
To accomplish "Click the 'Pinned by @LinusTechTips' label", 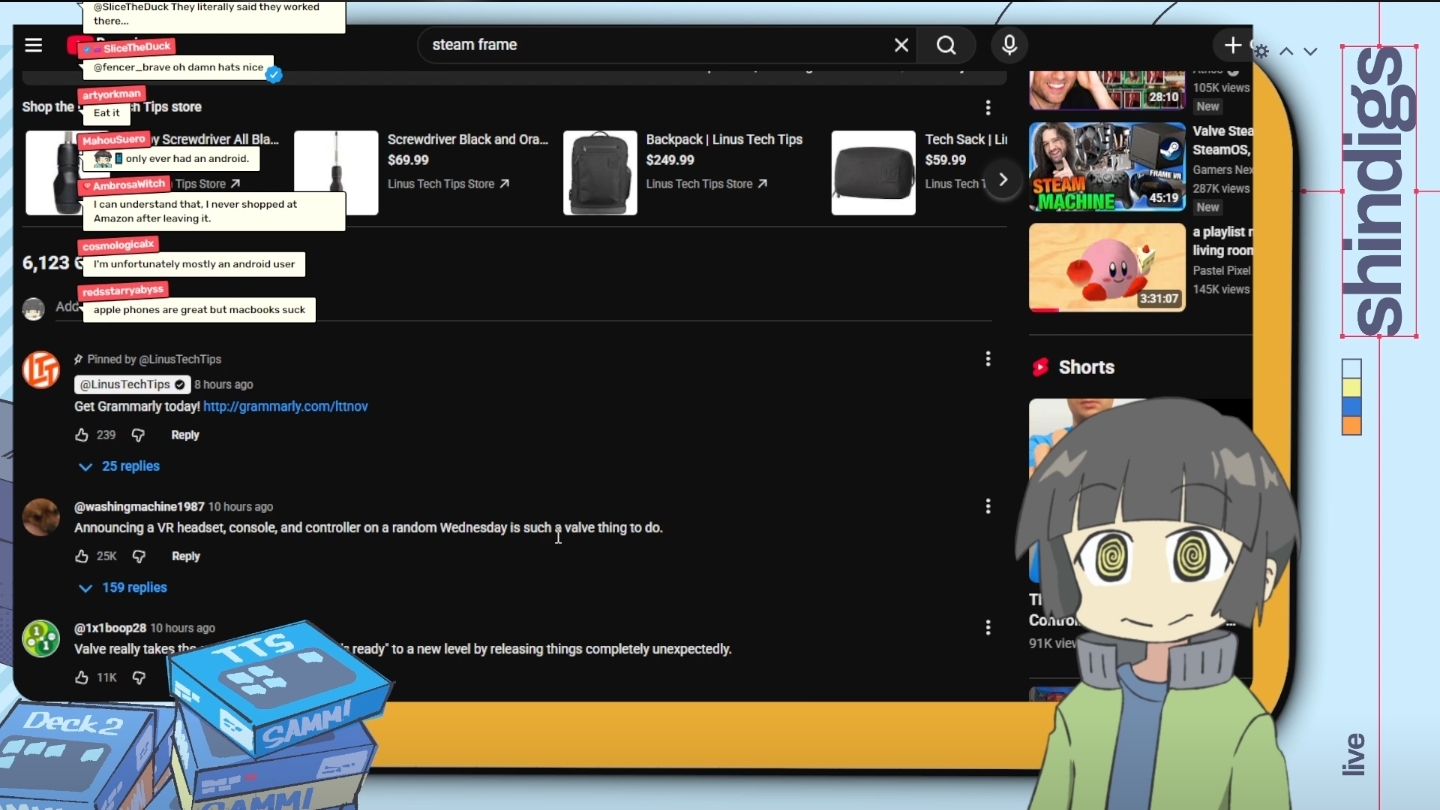I will [148, 359].
